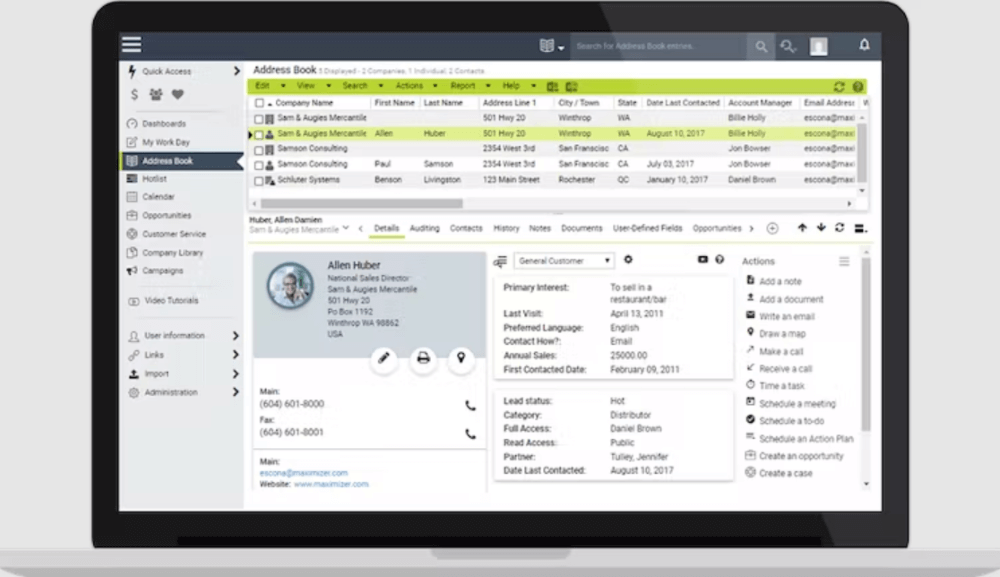Open the History tab
1000x577 pixels.
[x=506, y=228]
